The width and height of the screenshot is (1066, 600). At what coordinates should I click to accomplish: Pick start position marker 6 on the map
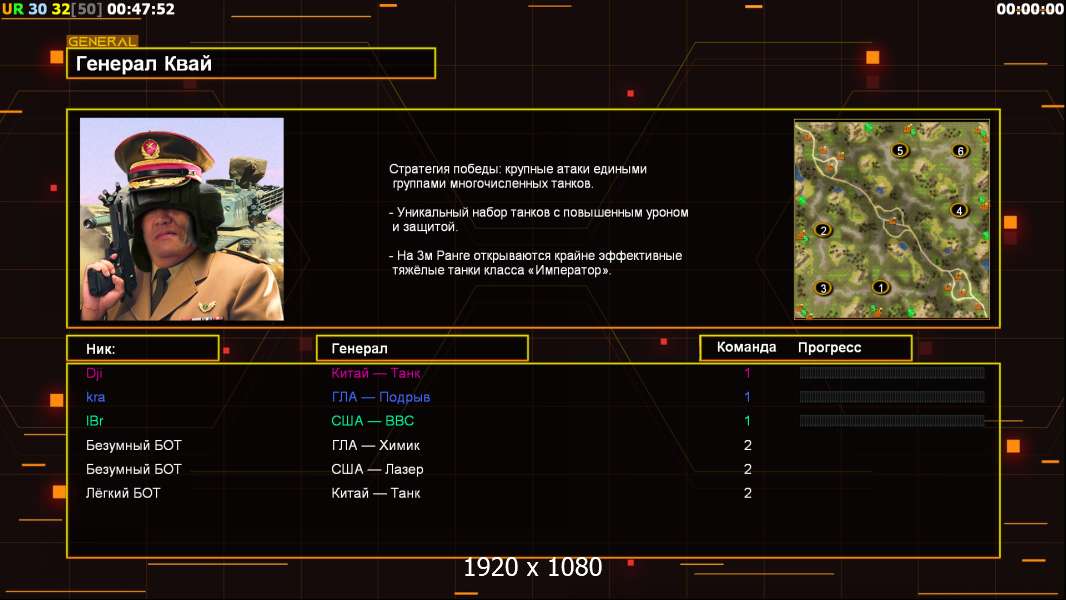960,151
